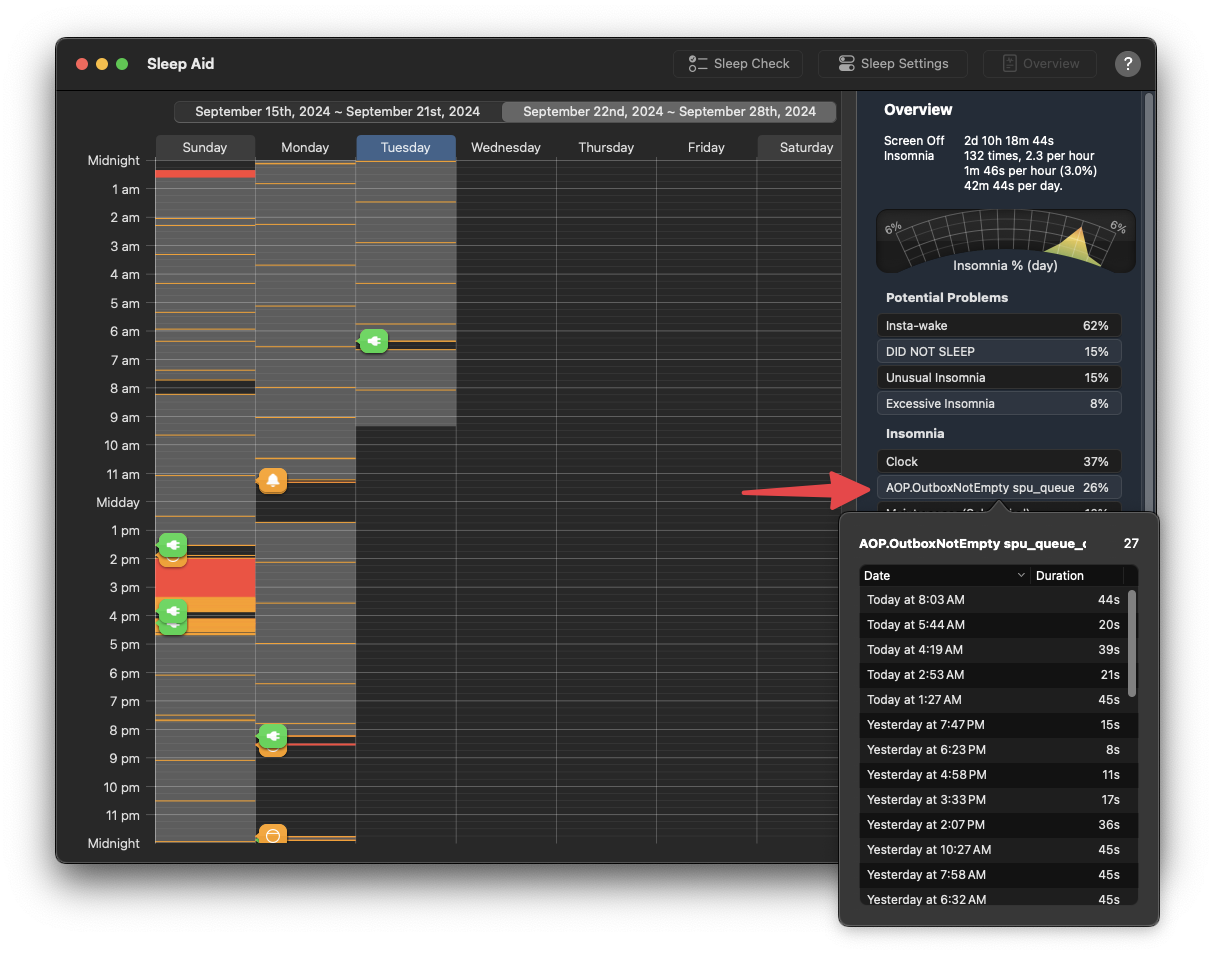The height and width of the screenshot is (966, 1212).
Task: Click the Overview toolbar button
Action: 1040,64
